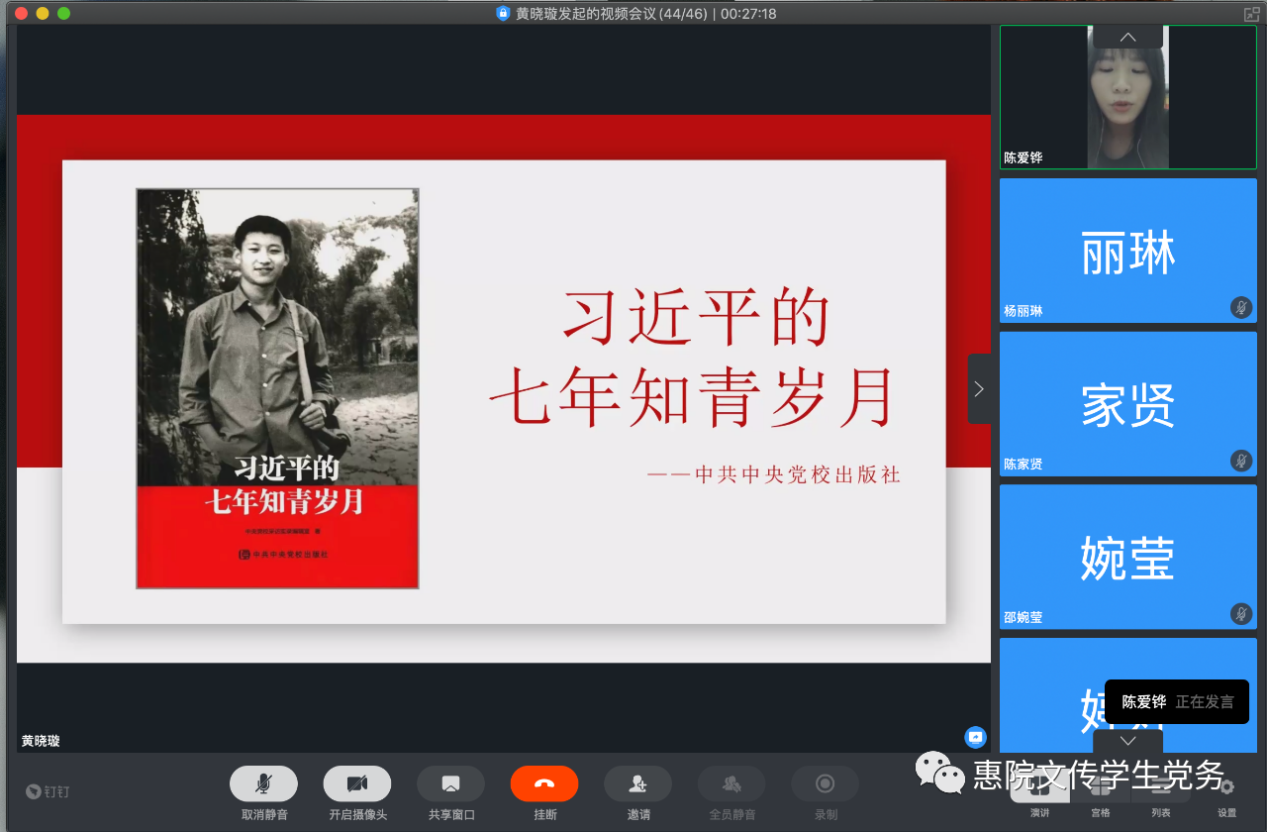Open the share window option (共享窗口)

tap(451, 784)
